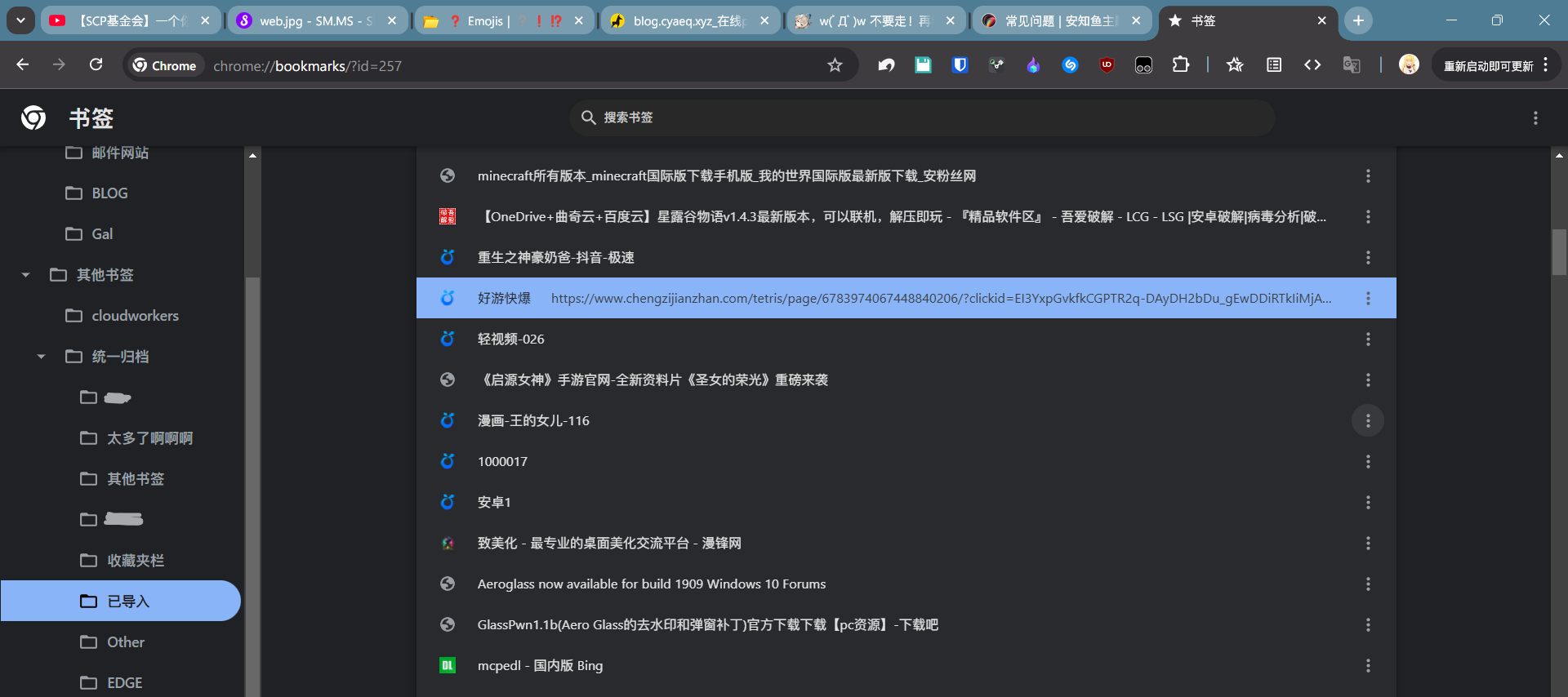Bookmark this page with the address bar star
This screenshot has height=697, width=1568.
835,65
